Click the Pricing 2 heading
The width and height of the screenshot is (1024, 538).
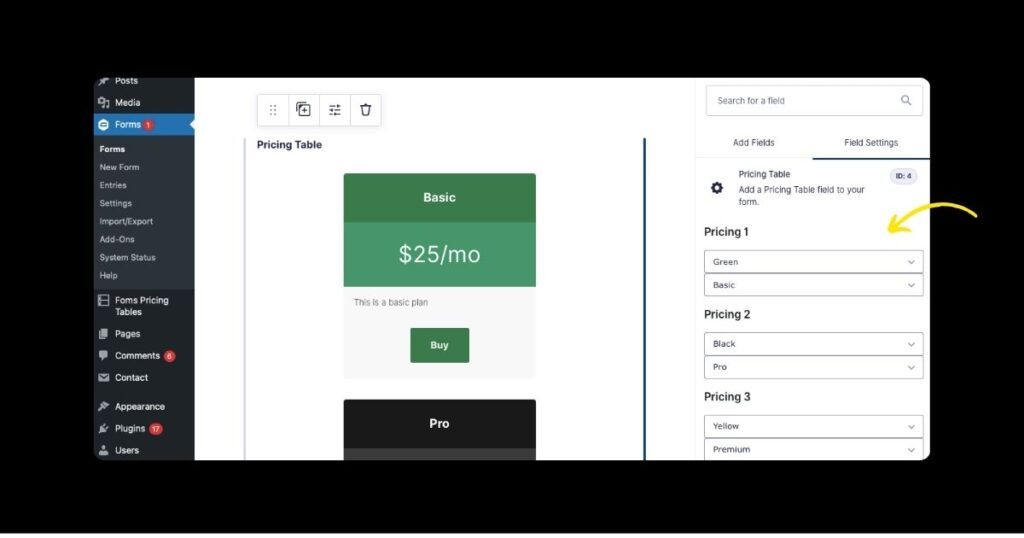[x=727, y=314]
